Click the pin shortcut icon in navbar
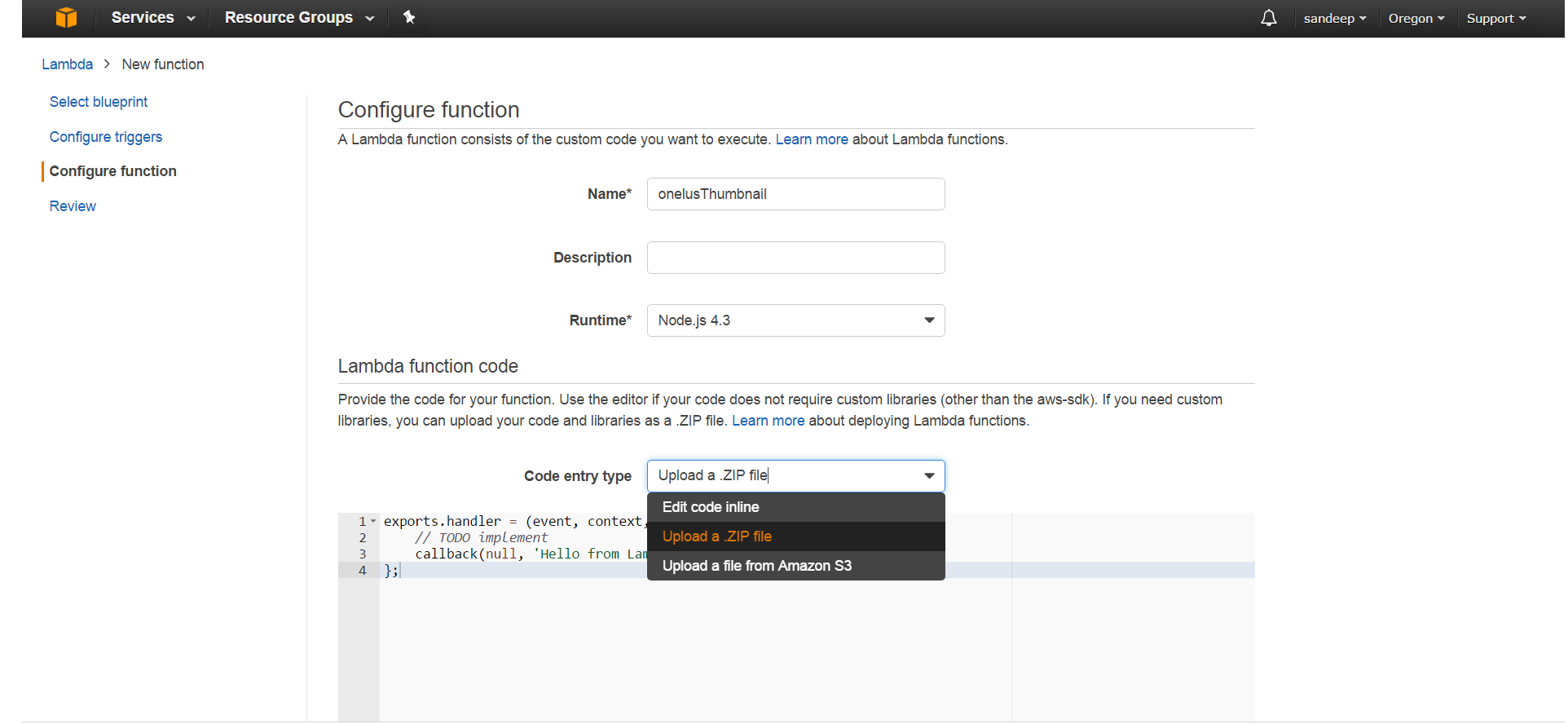This screenshot has width=1568, height=724. pyautogui.click(x=409, y=18)
